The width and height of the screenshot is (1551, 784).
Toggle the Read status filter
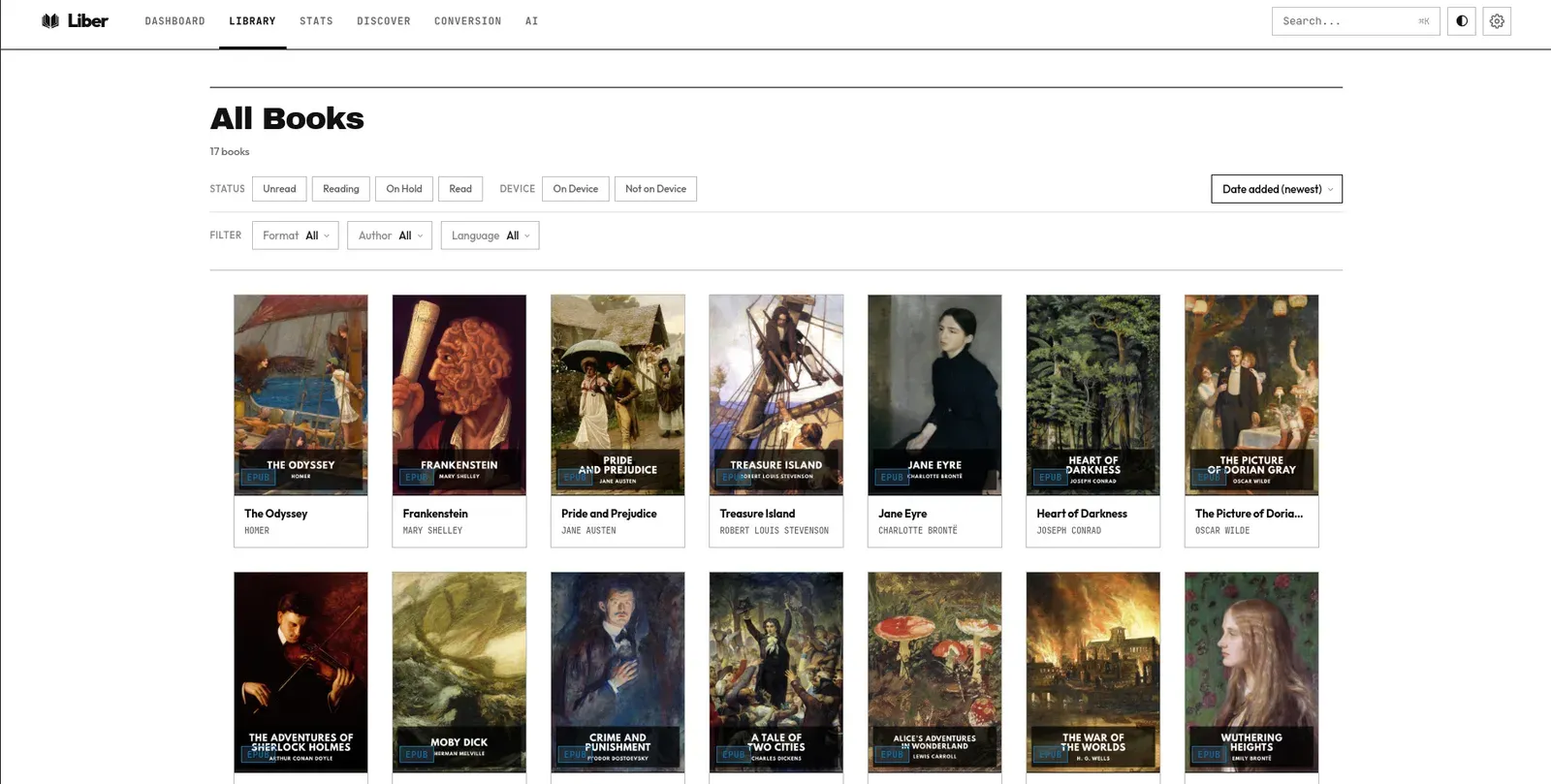tap(460, 189)
